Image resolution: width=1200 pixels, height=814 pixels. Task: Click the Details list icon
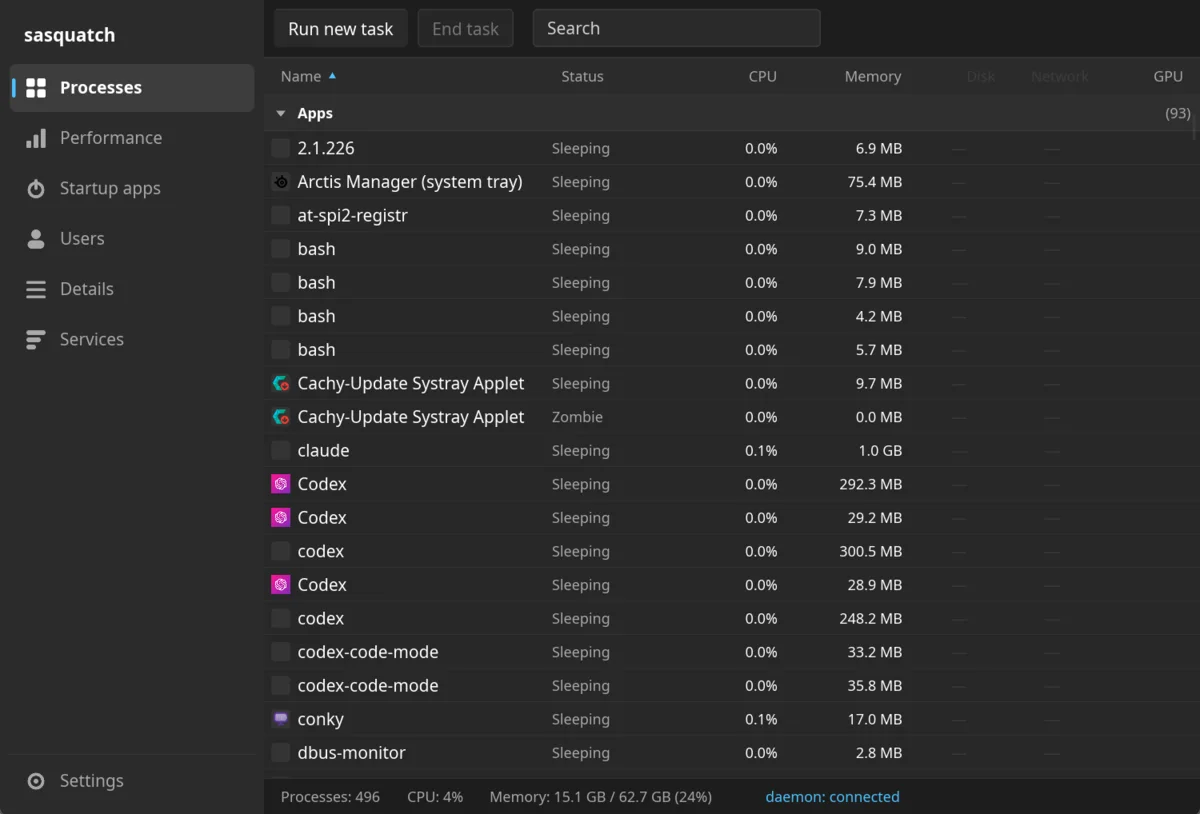(x=36, y=289)
